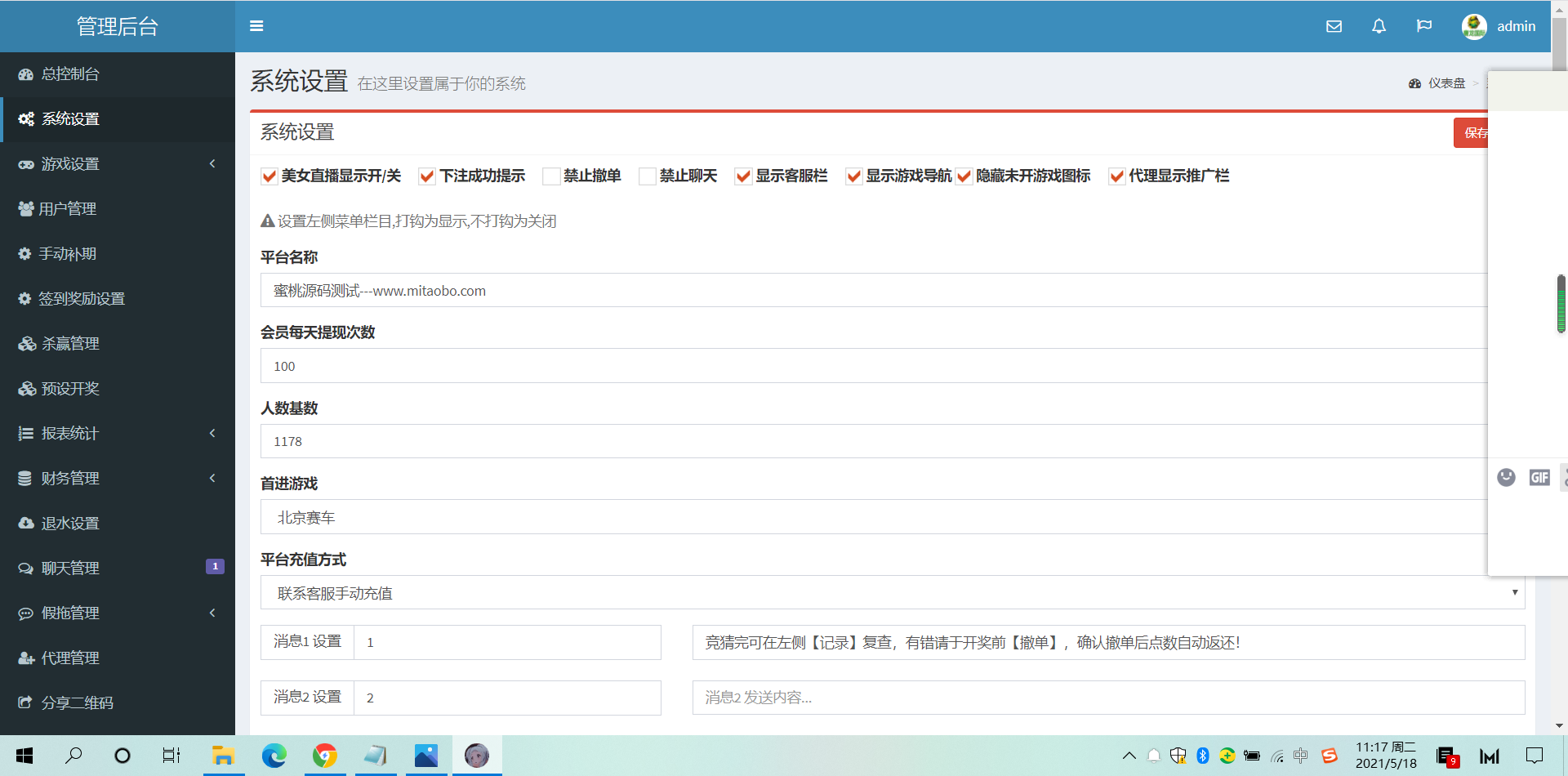Image resolution: width=1568 pixels, height=776 pixels.
Task: Open Chrome from the Windows taskbar
Action: 325,756
